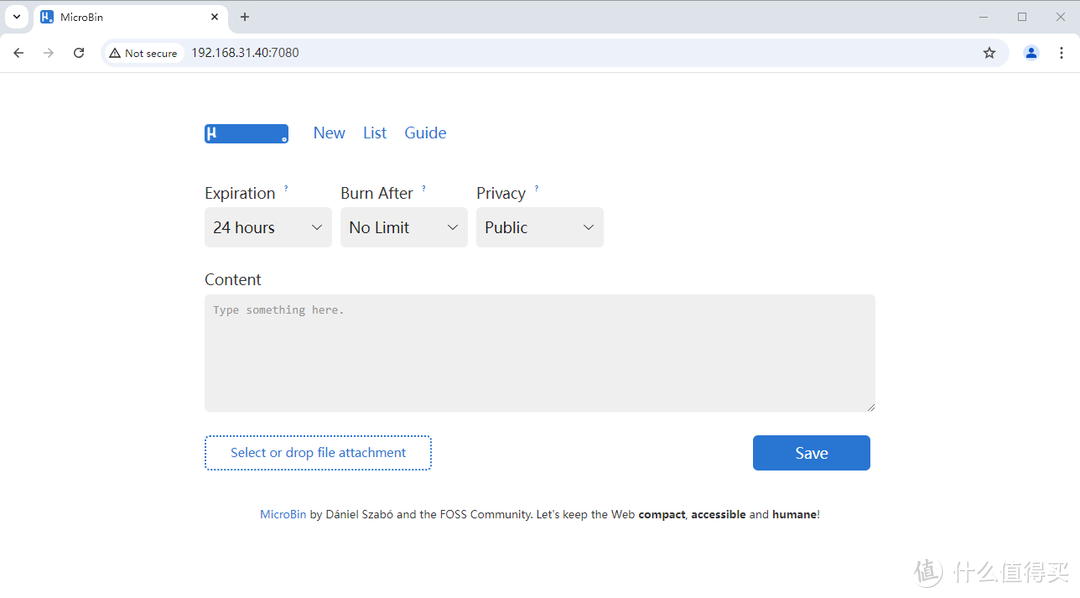Expand the Expiration dropdown showing 24 hours
The image size is (1080, 598).
pyautogui.click(x=268, y=228)
